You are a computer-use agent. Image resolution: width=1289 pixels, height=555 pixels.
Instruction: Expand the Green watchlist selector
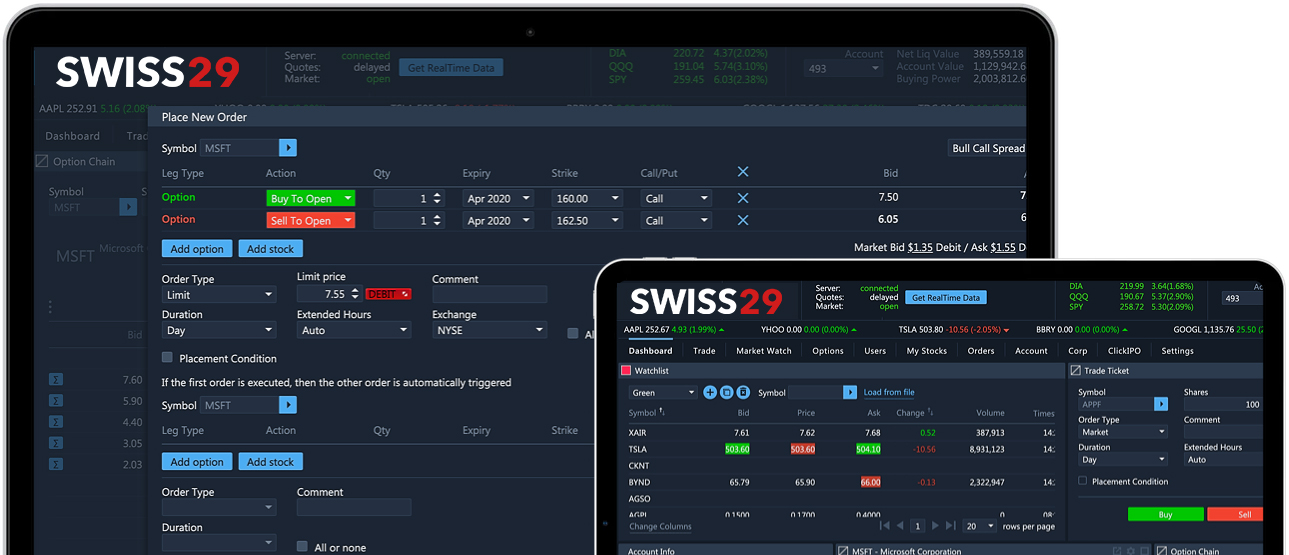[x=663, y=393]
